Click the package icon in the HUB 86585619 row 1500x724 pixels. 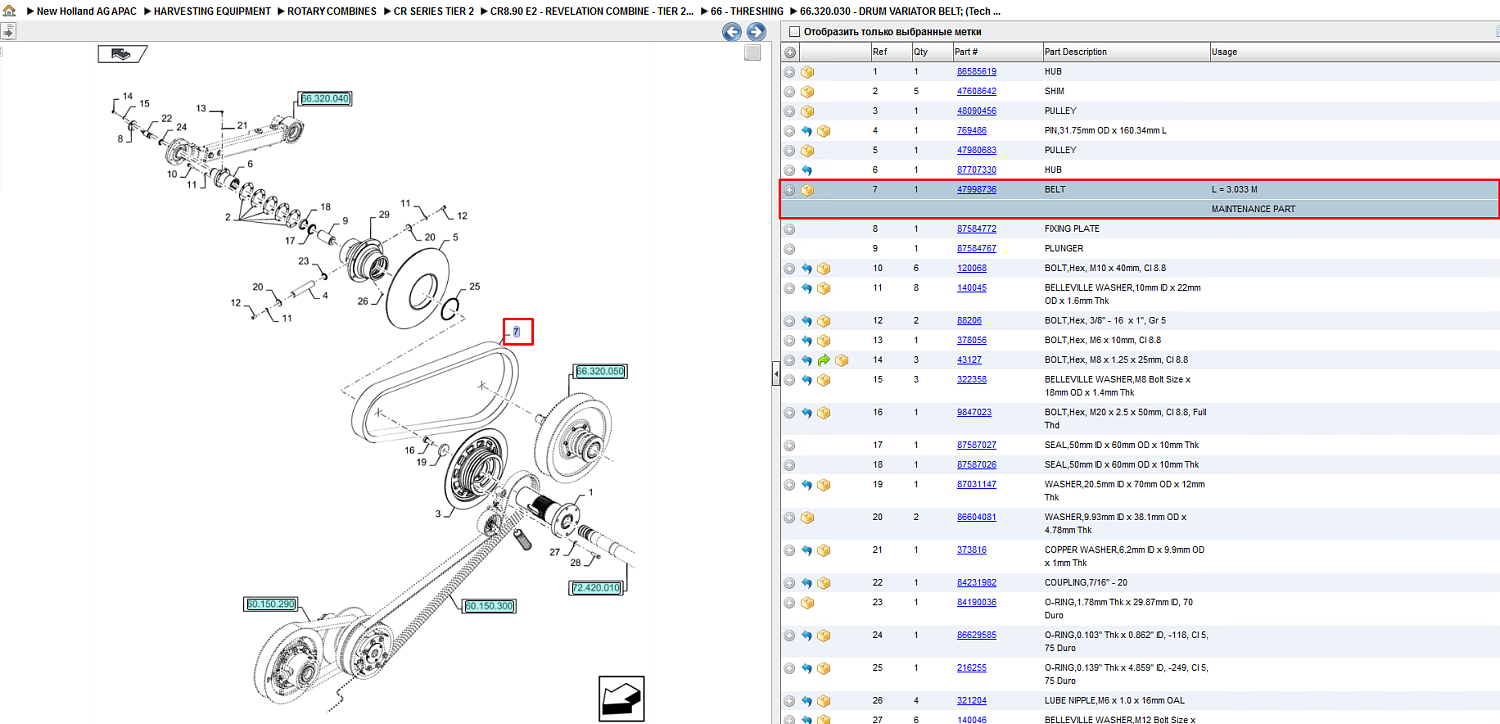pyautogui.click(x=807, y=72)
